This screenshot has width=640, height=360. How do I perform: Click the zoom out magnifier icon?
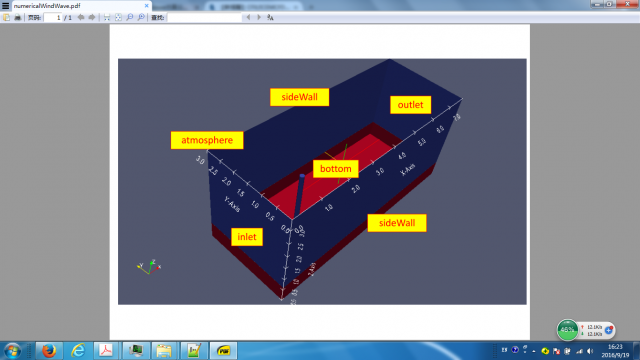(130, 17)
